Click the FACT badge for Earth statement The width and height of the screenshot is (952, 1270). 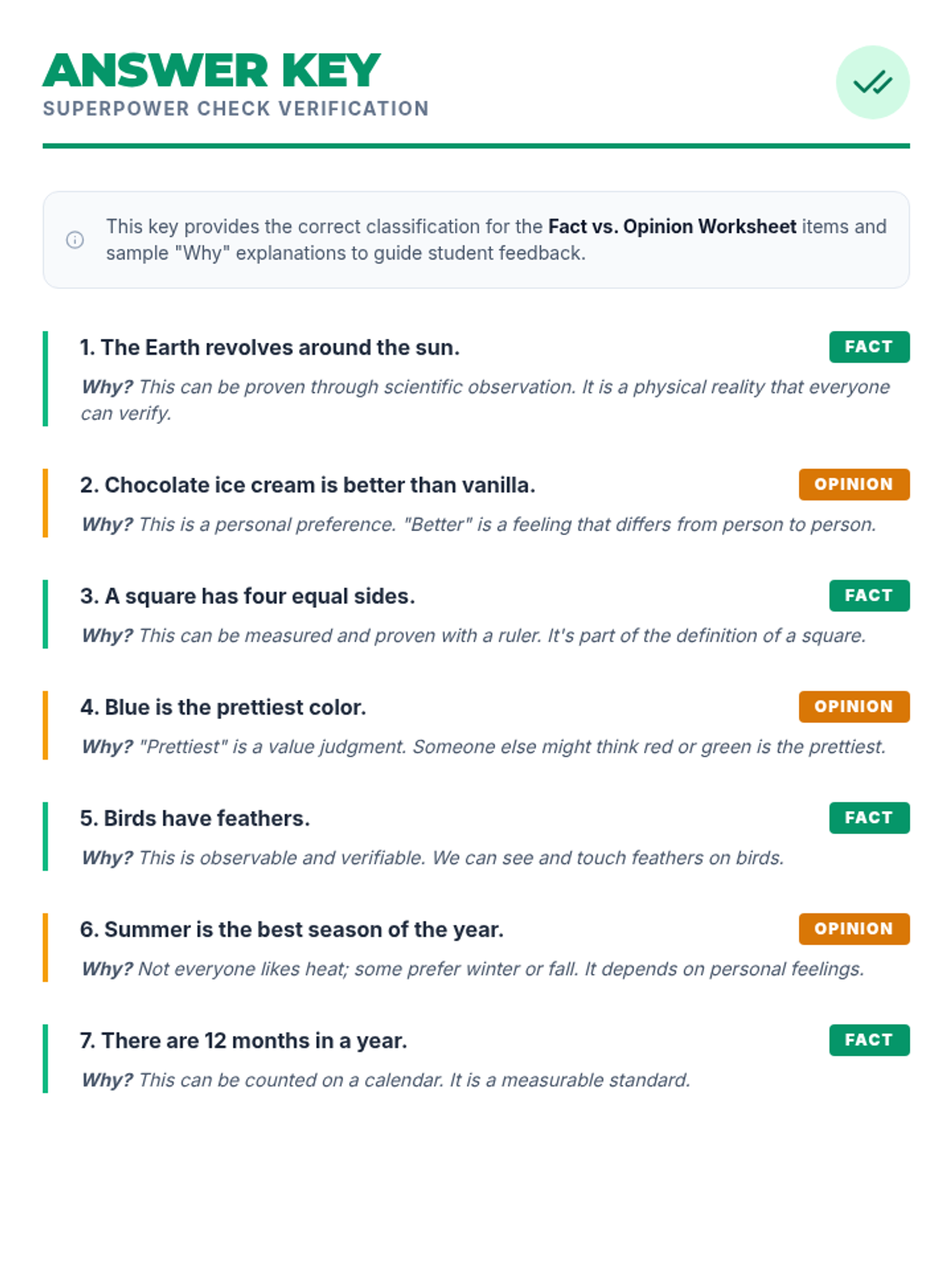(869, 347)
